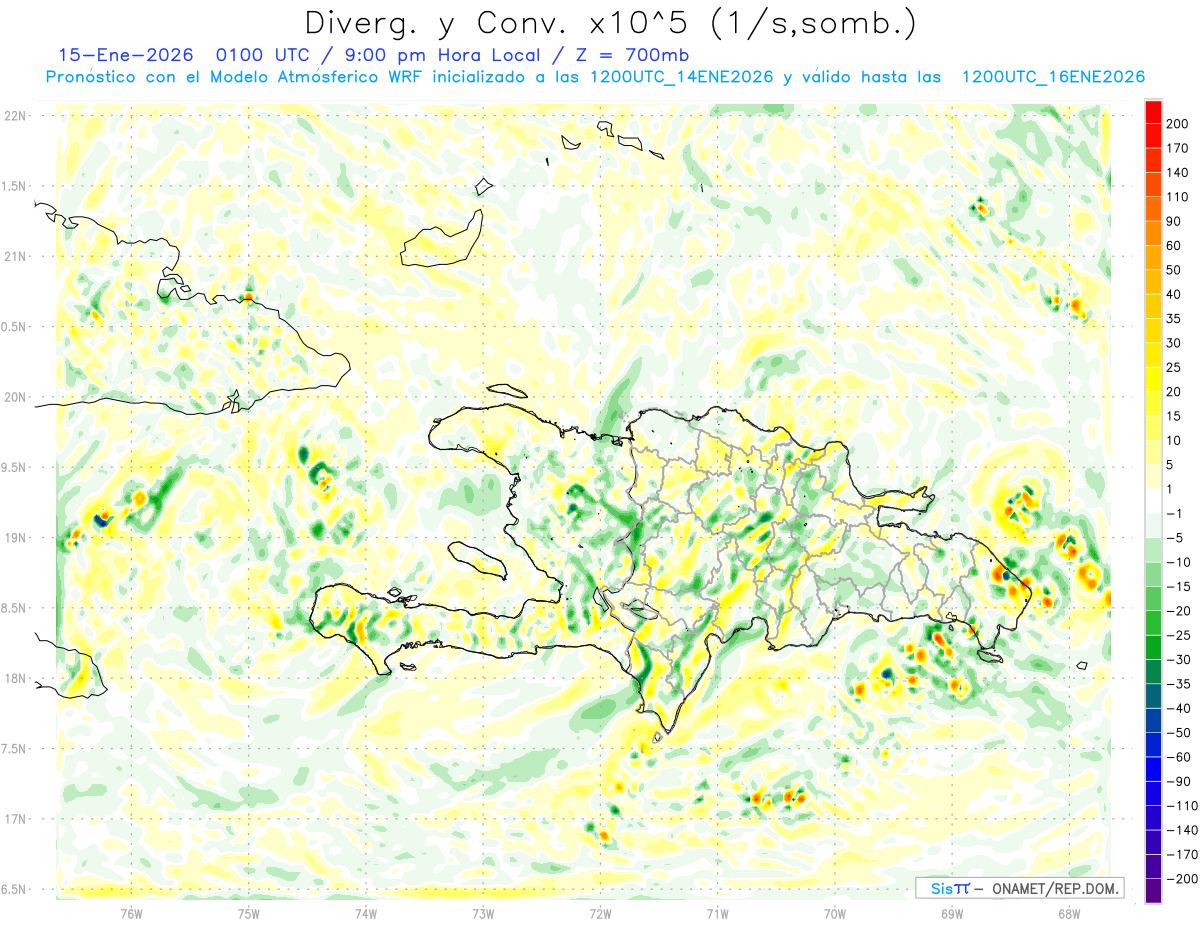Click the 'SisTT – ONAMET/REP.DOM.' credit box
1200x927 pixels.
[x=1019, y=888]
